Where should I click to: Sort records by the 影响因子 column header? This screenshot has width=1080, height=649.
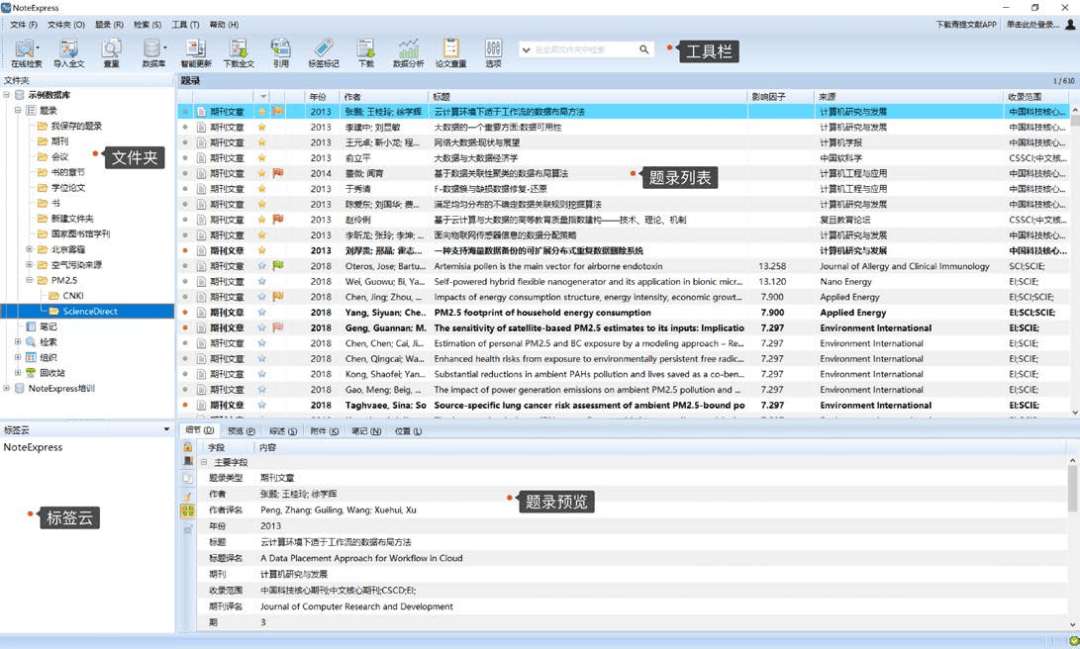click(780, 96)
